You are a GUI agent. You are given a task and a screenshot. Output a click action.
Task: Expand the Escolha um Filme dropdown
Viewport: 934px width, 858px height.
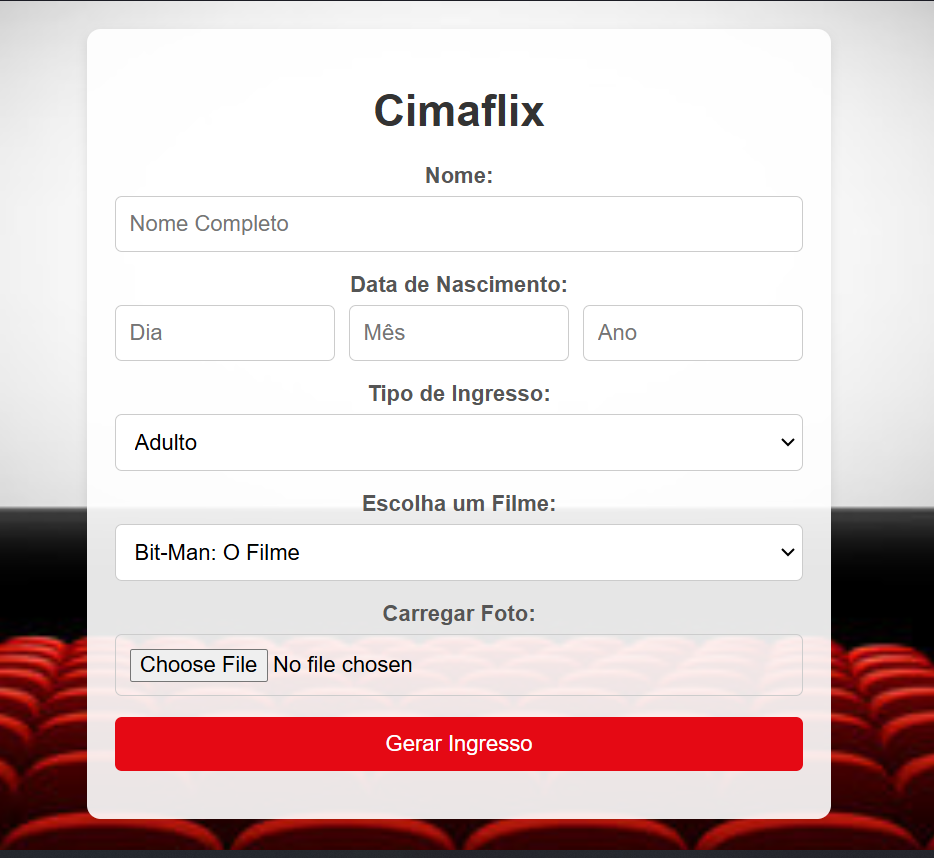click(x=458, y=552)
